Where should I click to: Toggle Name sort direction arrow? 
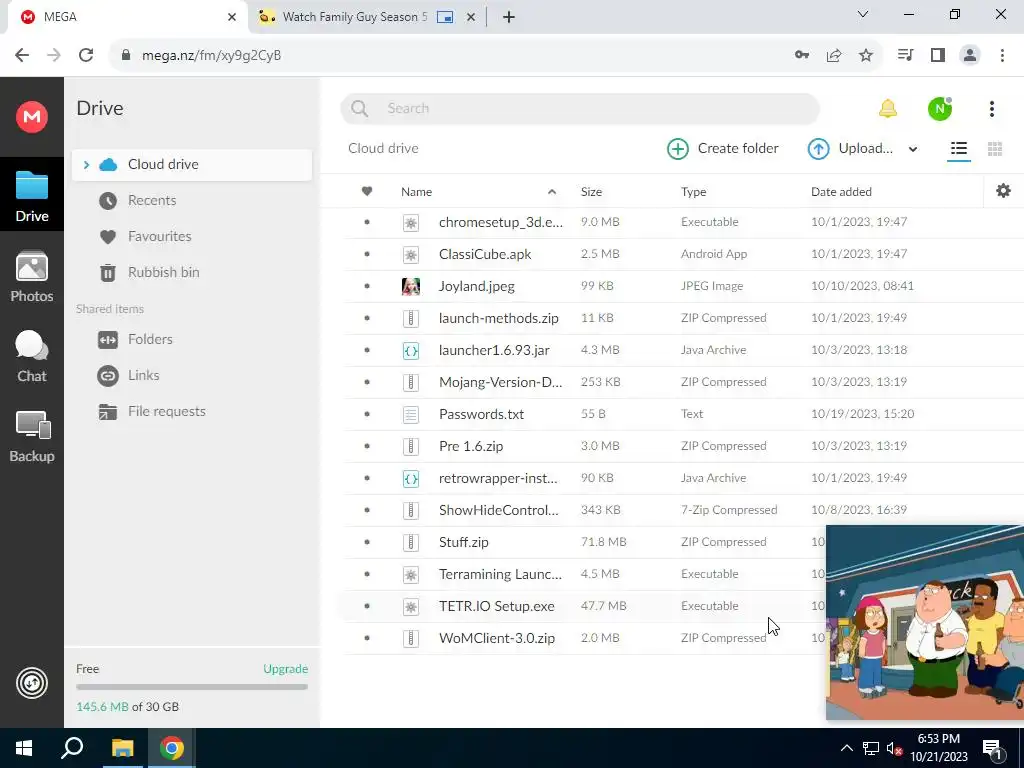click(x=552, y=191)
